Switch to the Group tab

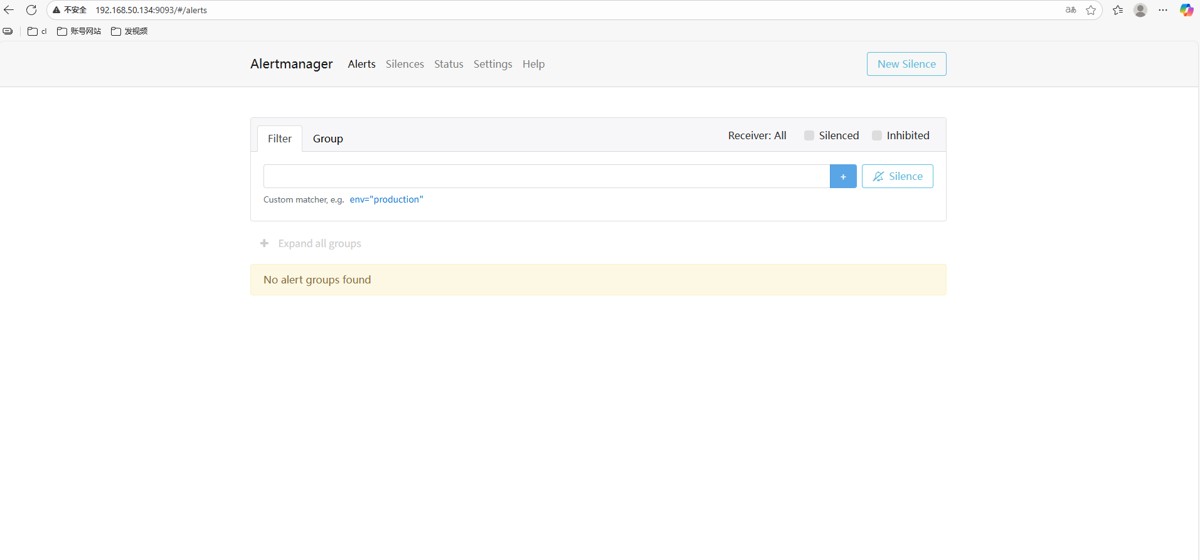(328, 139)
